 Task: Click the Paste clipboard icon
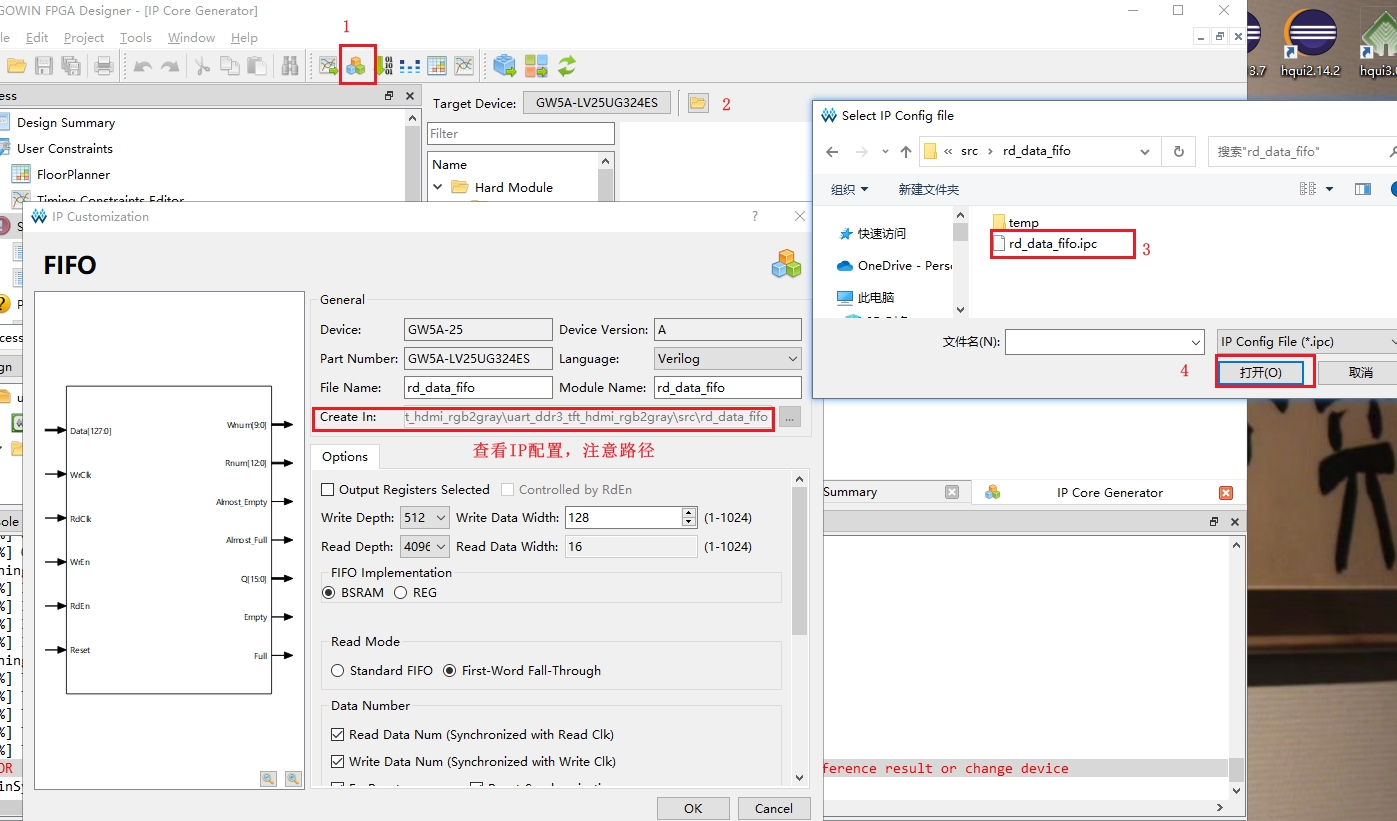257,66
